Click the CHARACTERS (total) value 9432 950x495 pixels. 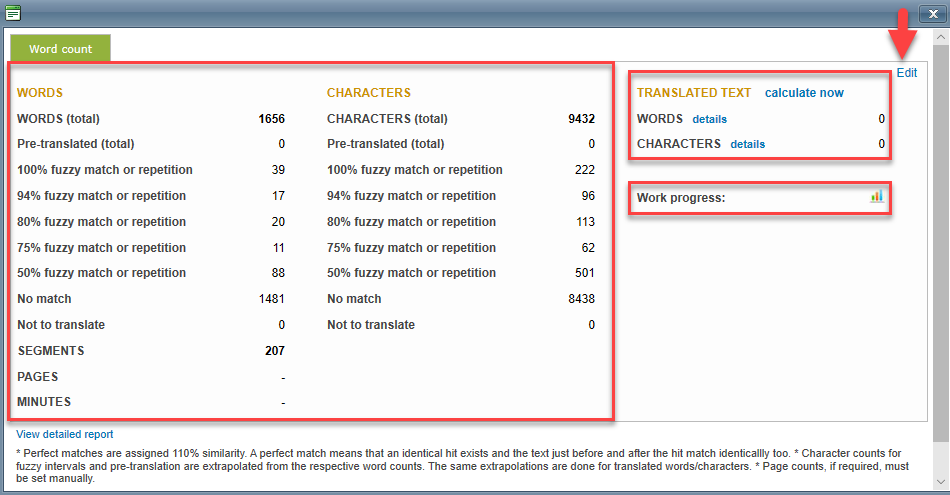[581, 119]
